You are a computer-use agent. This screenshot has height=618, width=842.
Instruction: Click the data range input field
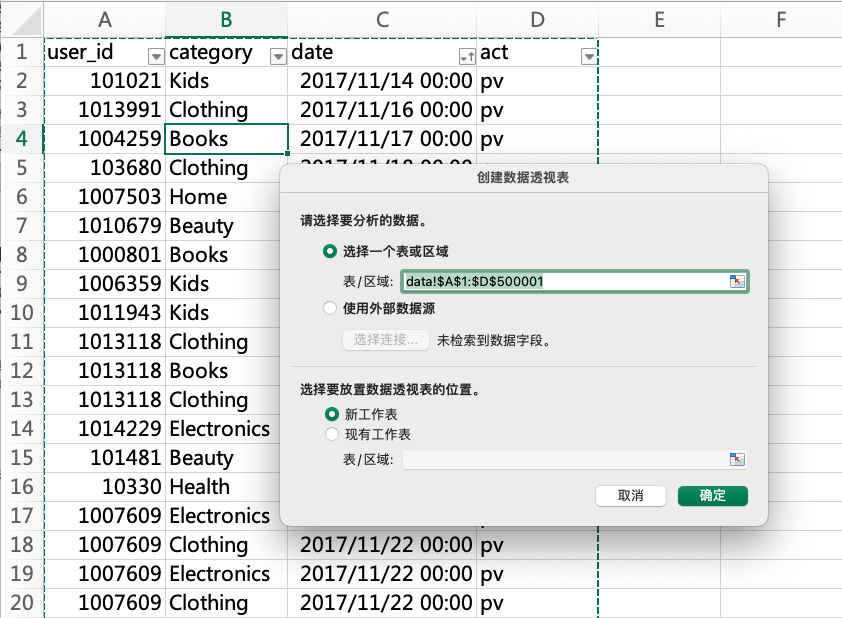pyautogui.click(x=574, y=281)
